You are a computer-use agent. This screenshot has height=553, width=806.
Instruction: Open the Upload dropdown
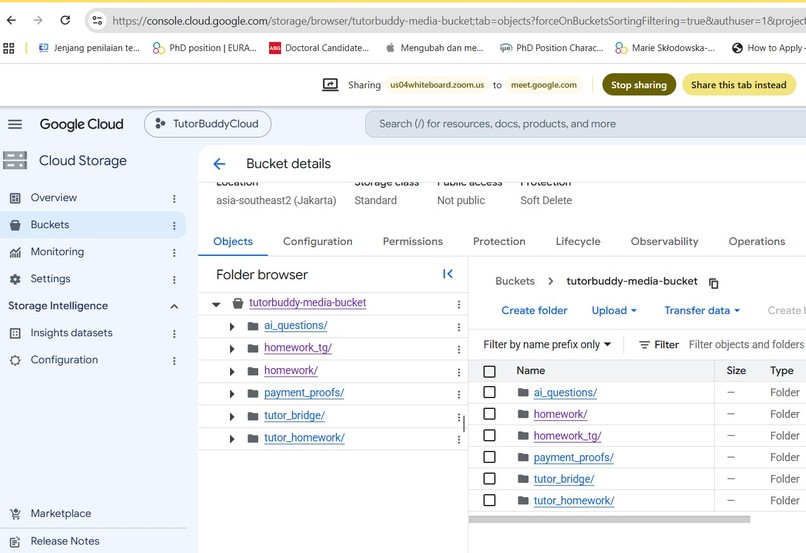614,310
